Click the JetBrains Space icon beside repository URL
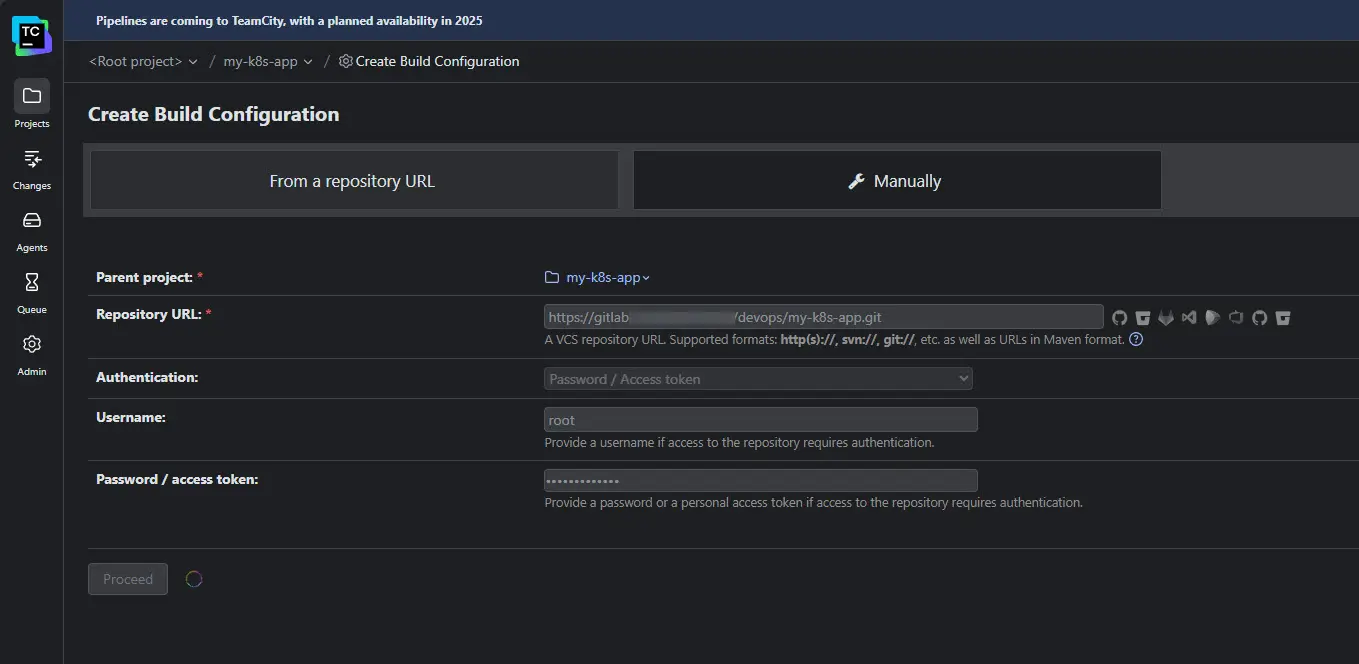The width and height of the screenshot is (1359, 664). click(1213, 318)
